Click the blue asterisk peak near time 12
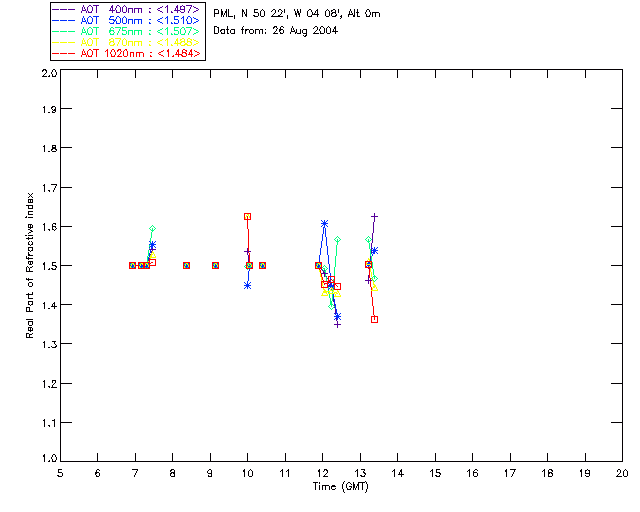 tap(324, 224)
